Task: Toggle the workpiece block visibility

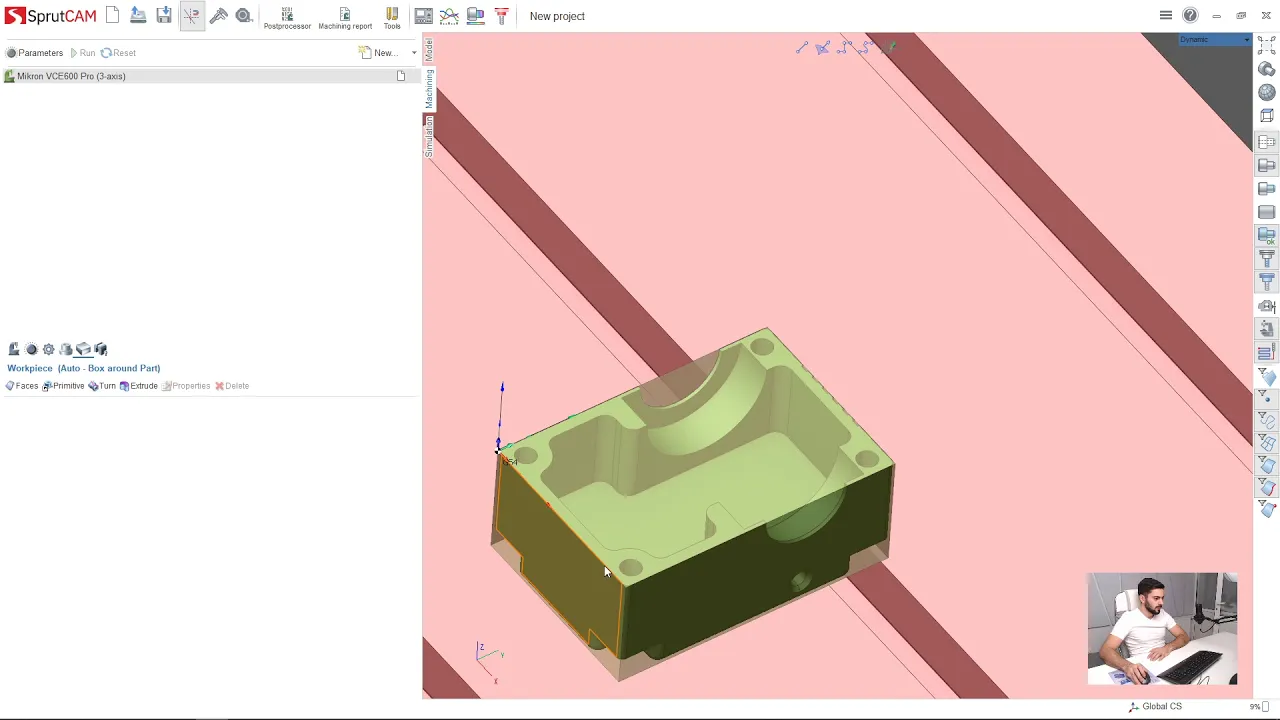Action: click(1267, 212)
